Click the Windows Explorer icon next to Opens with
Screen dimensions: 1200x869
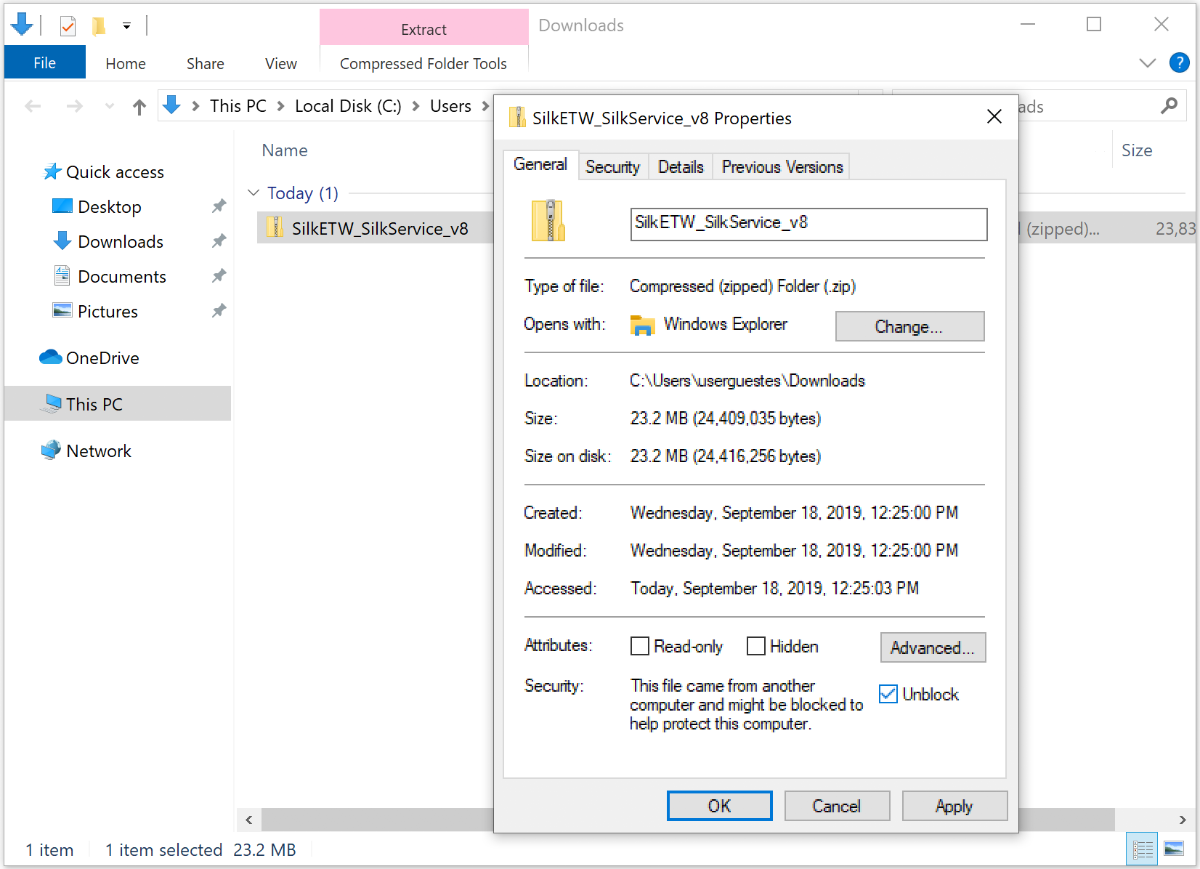pyautogui.click(x=642, y=325)
